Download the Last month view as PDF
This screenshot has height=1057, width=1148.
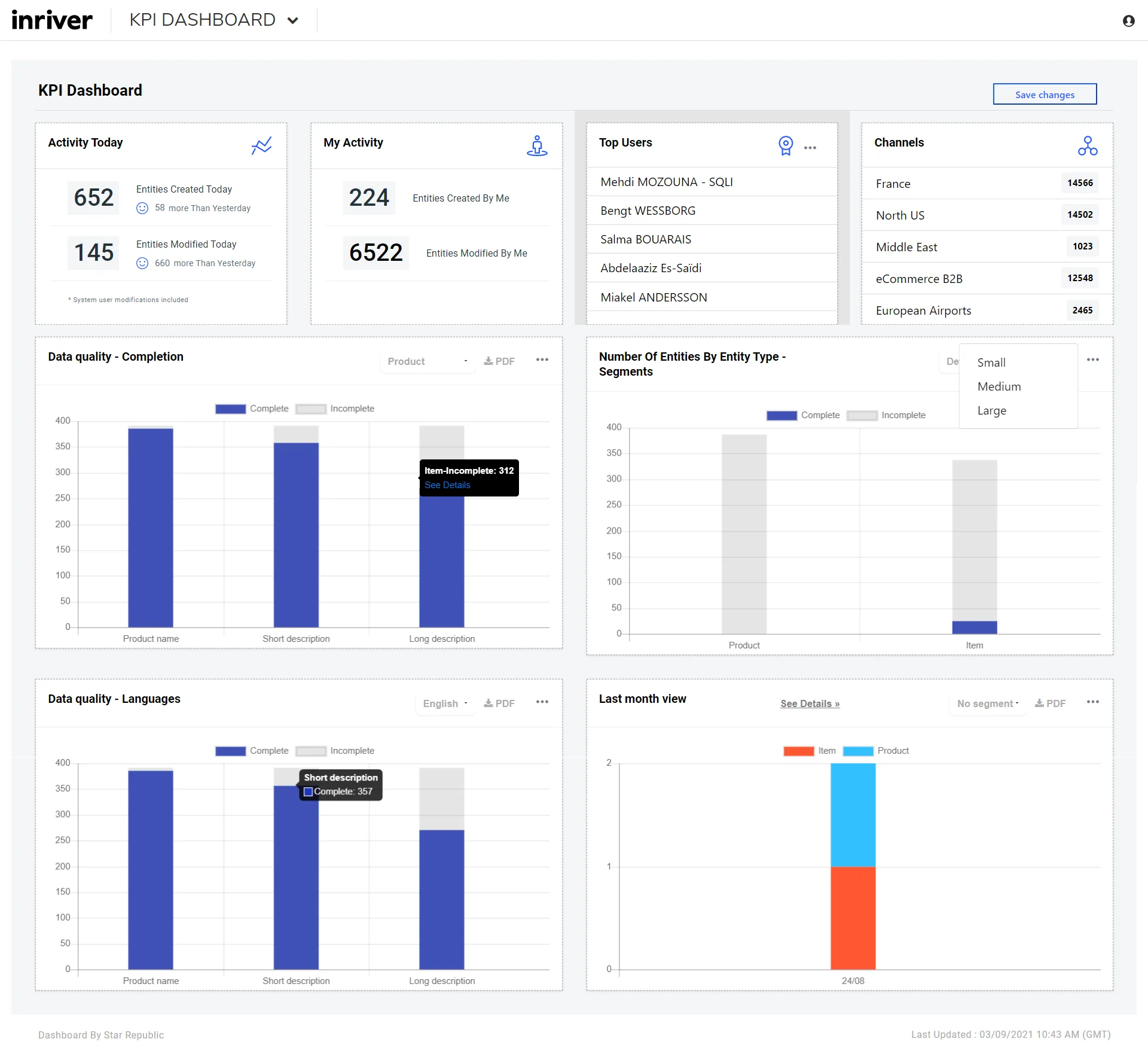[x=1051, y=703]
